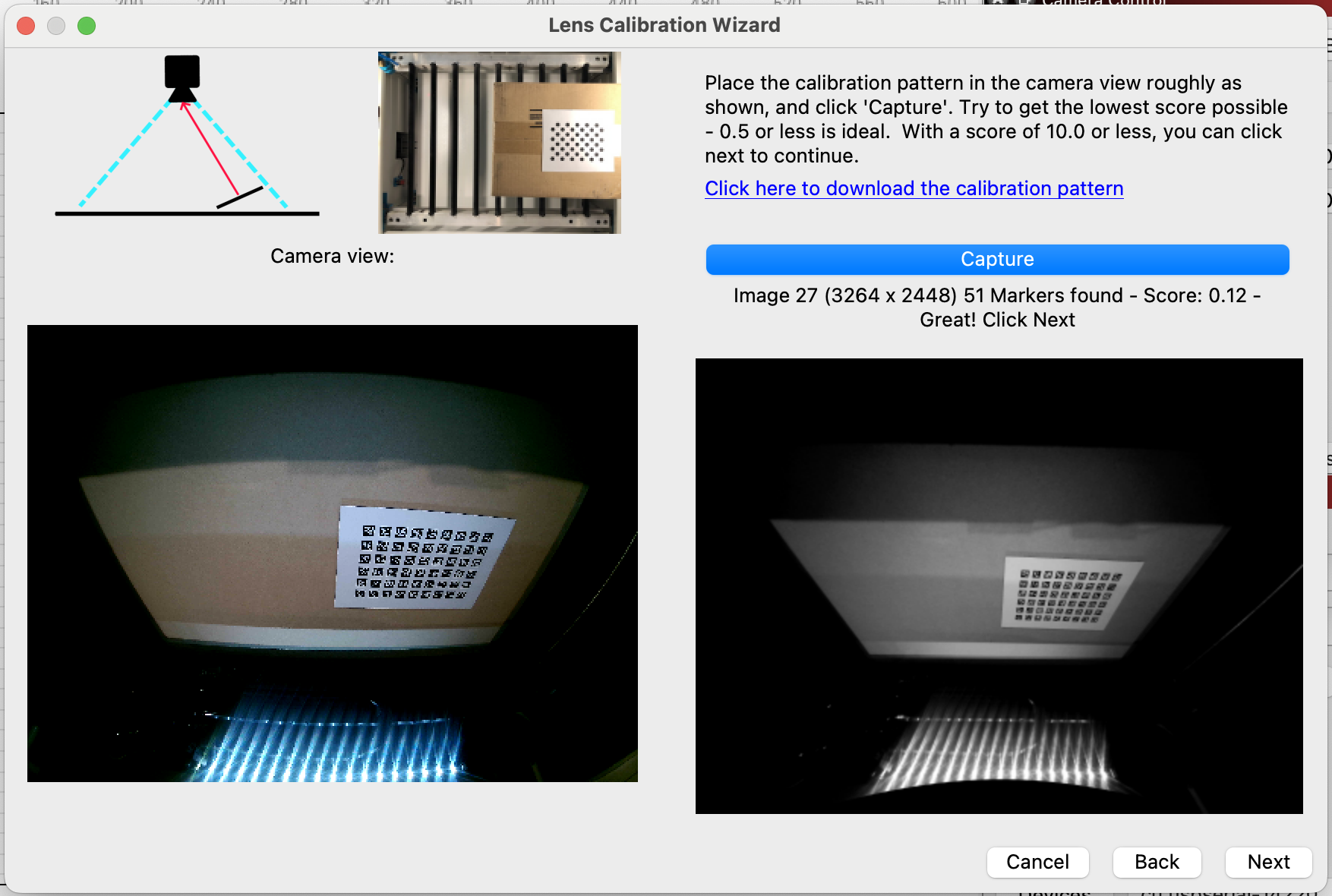Click the placement instructions paragraph
Viewport: 1332px width, 896px height.
click(996, 119)
